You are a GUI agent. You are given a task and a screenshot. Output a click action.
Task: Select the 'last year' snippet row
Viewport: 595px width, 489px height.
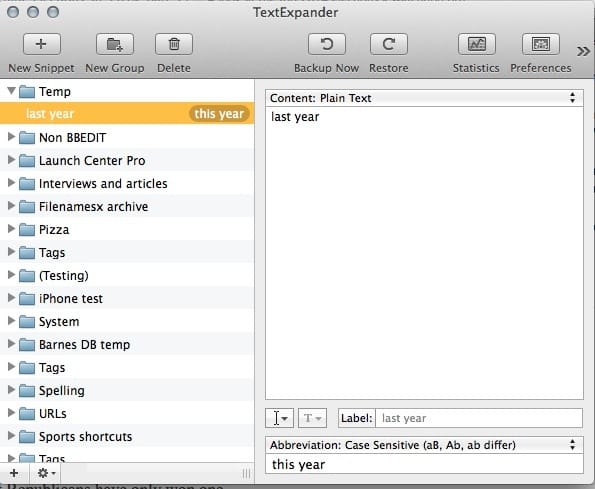coord(127,113)
